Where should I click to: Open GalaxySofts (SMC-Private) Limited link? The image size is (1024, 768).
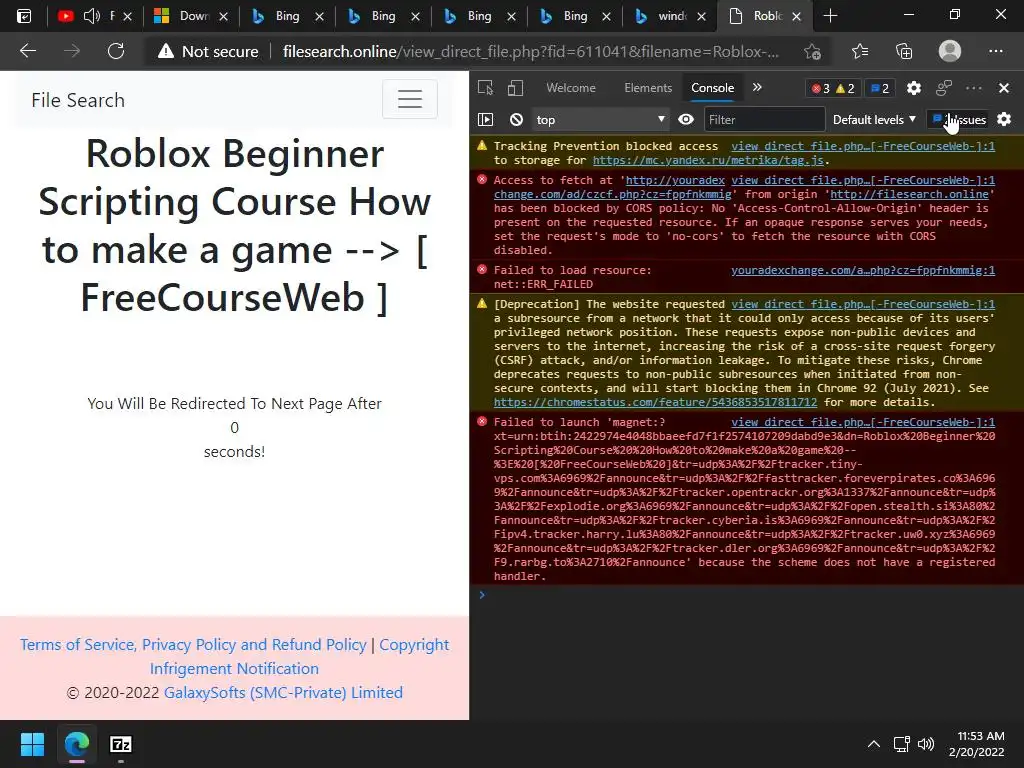click(x=283, y=692)
